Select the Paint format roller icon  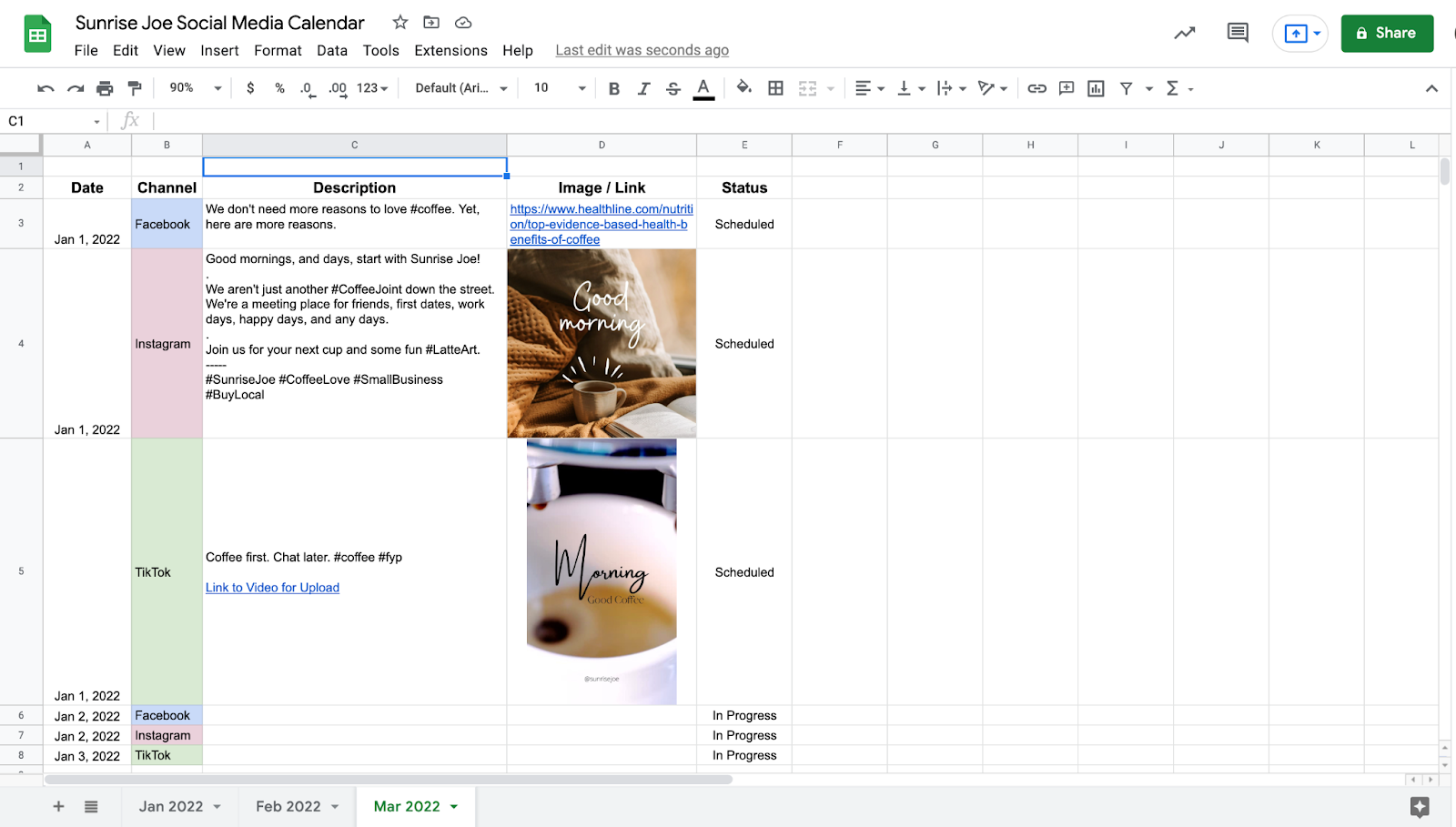tap(135, 88)
